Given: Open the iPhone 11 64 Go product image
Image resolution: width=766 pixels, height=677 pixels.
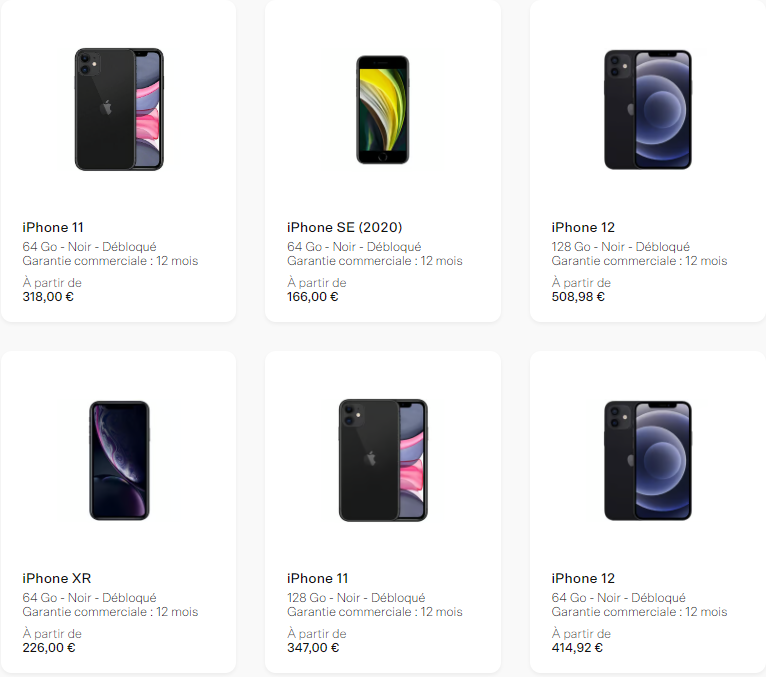Looking at the screenshot, I should pyautogui.click(x=119, y=109).
